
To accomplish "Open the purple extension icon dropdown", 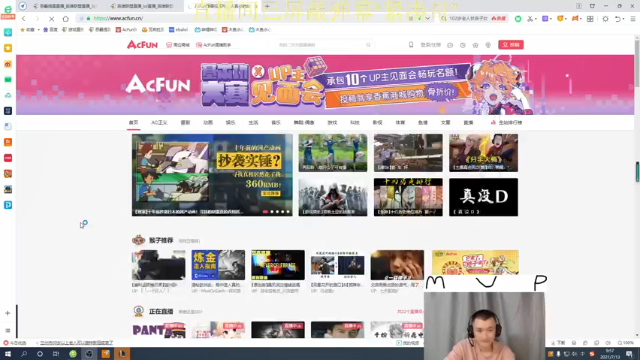I will tap(546, 19).
